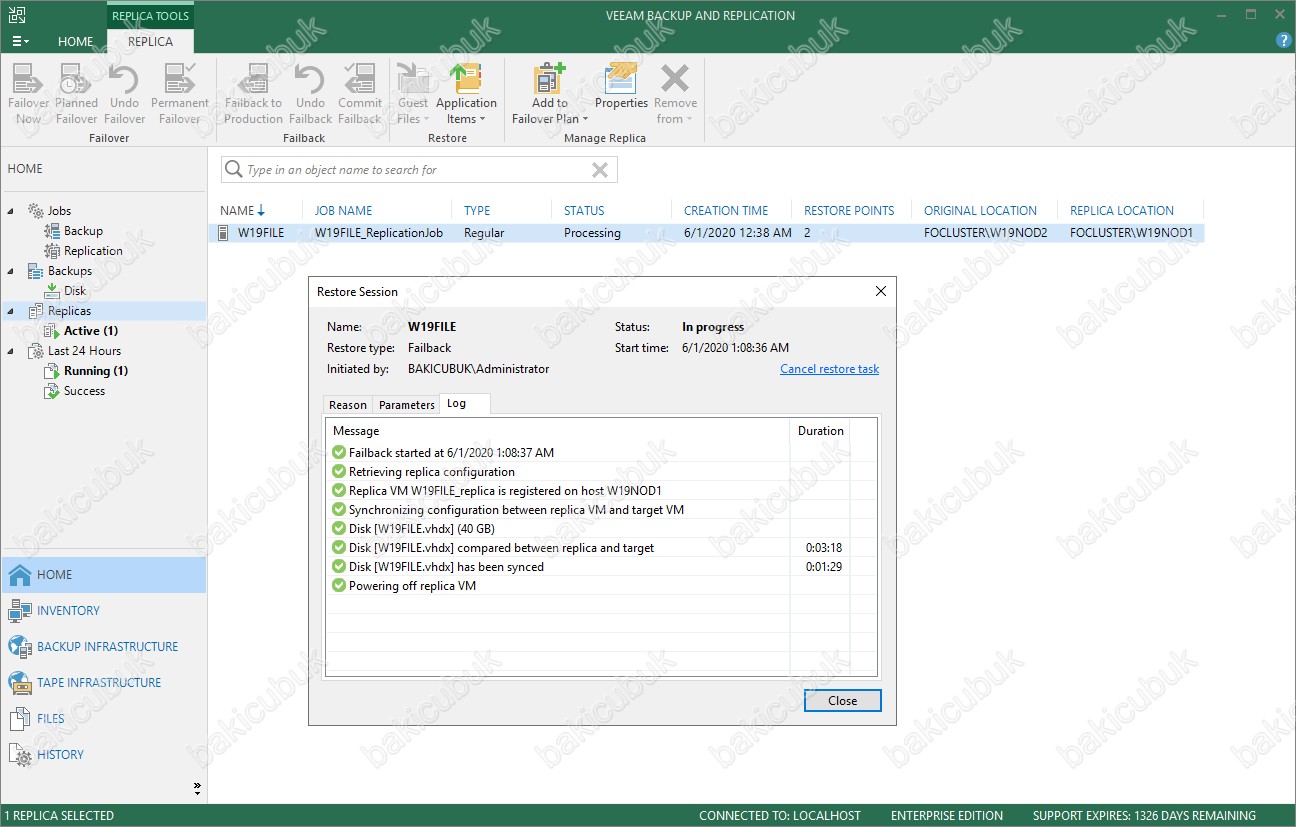Open the INVENTORY navigation view
The image size is (1296, 827).
[x=103, y=611]
